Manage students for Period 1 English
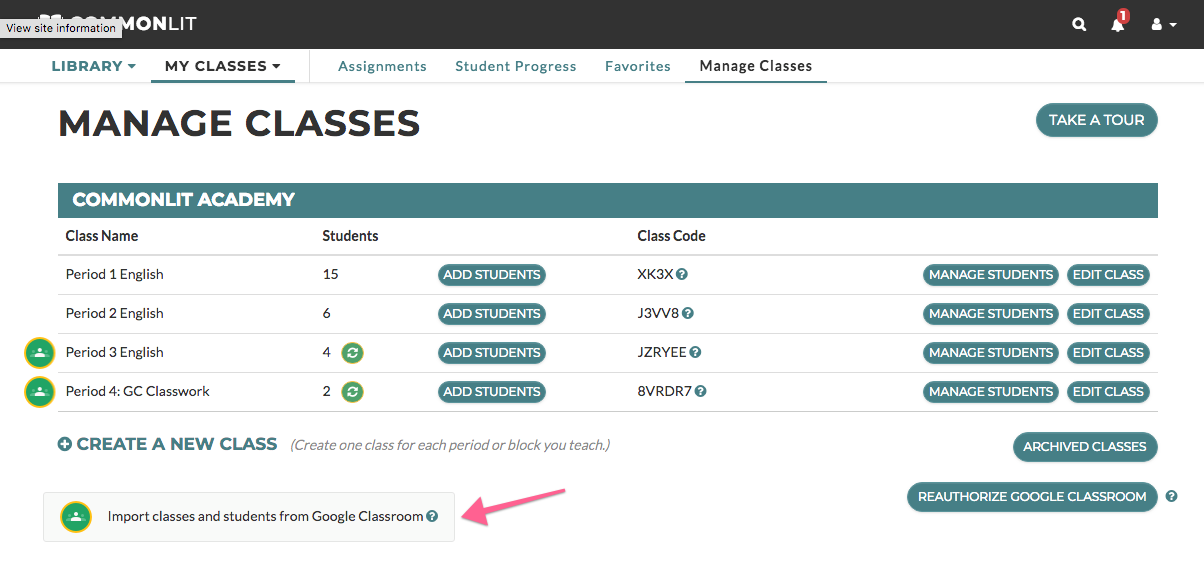This screenshot has height=573, width=1204. (991, 274)
